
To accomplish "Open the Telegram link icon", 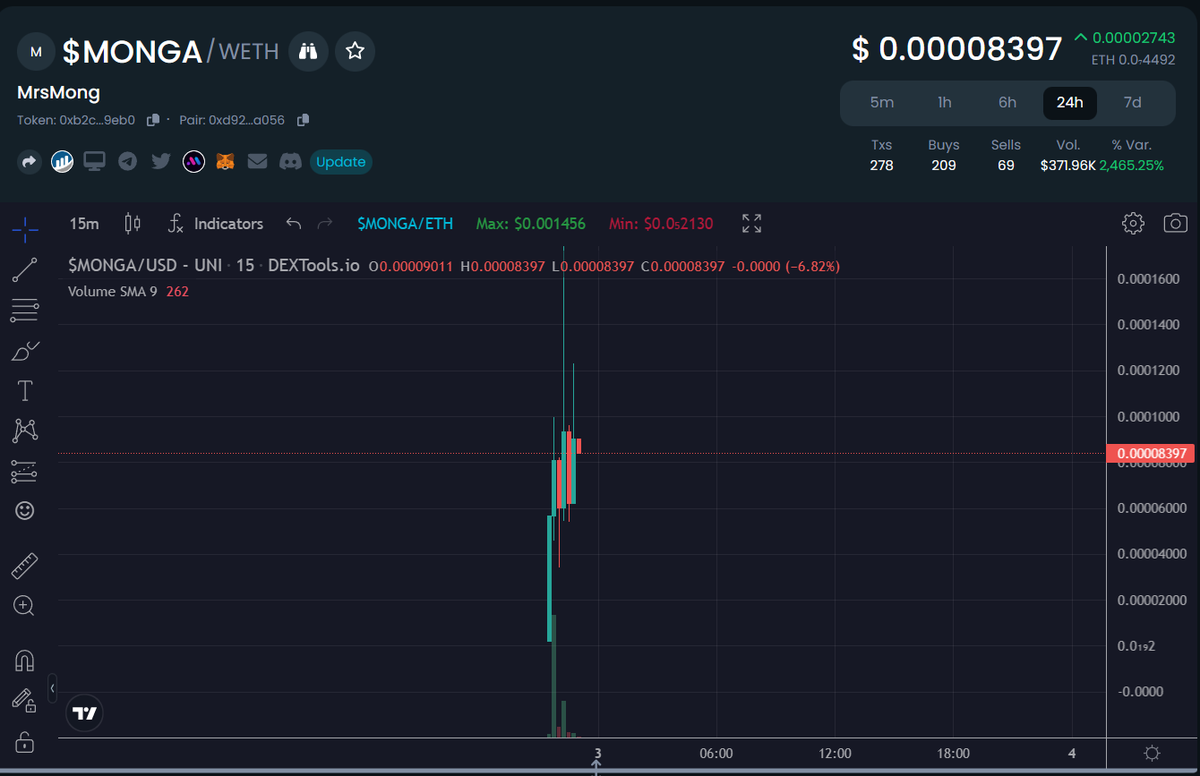I will tap(127, 161).
